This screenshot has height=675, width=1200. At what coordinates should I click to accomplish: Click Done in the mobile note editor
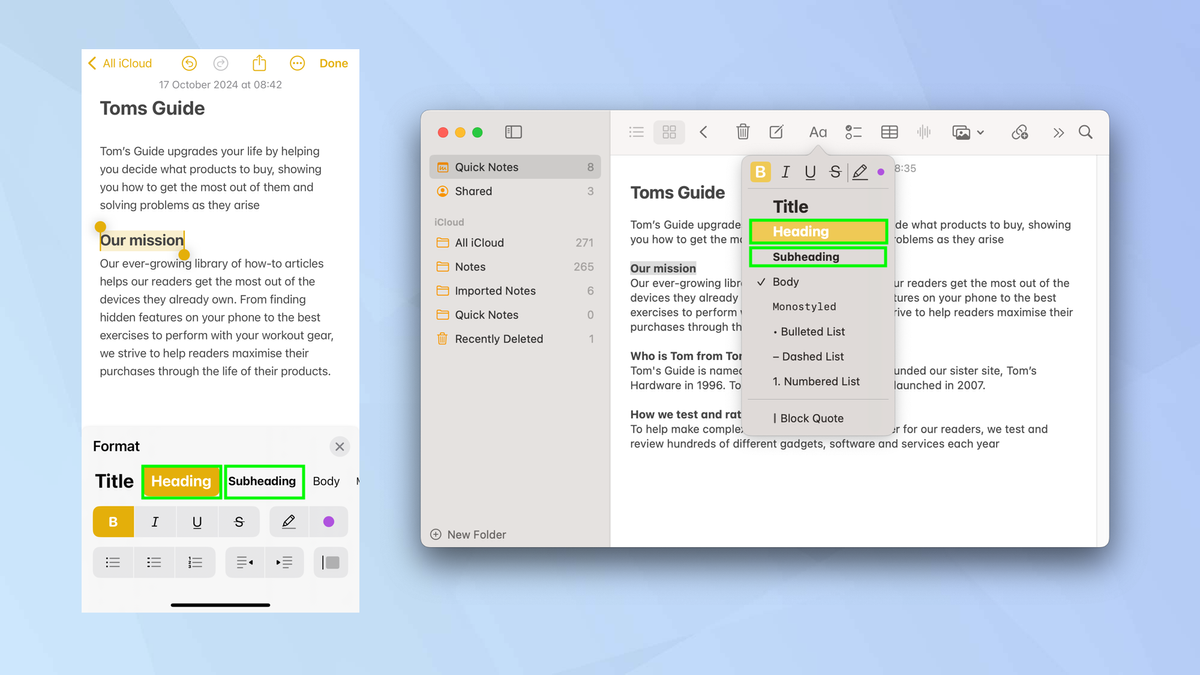333,63
